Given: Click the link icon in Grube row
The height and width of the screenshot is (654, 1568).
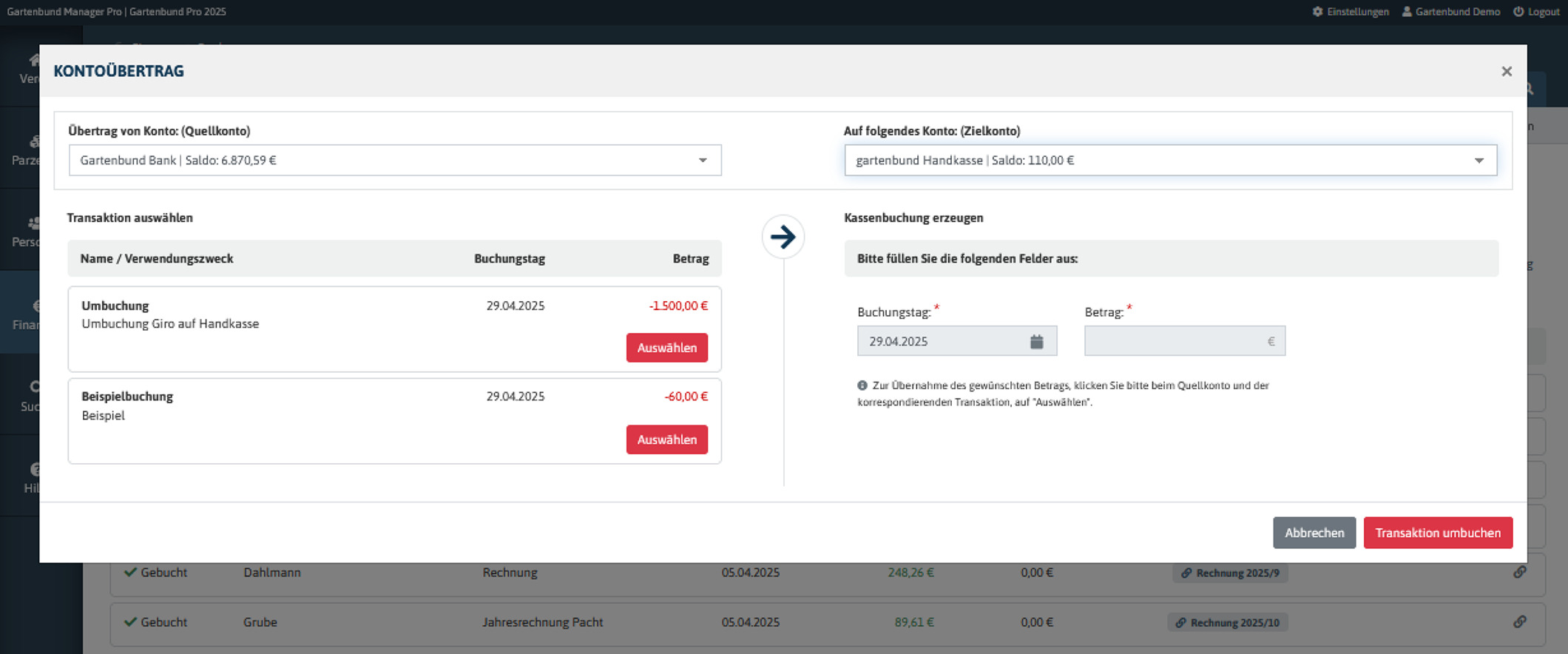Looking at the screenshot, I should (1519, 621).
